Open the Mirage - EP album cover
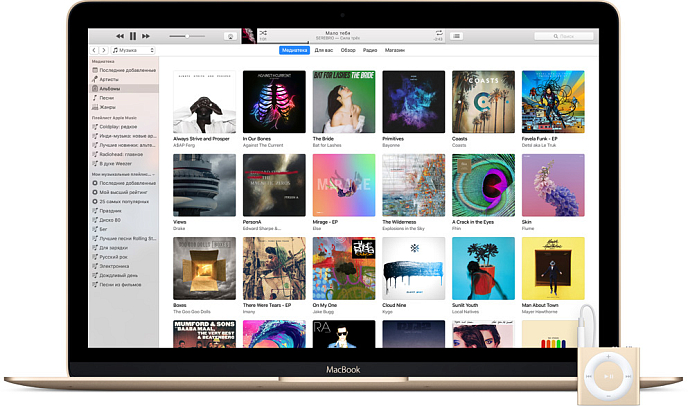Screen dimensions: 688x406 tap(344, 185)
